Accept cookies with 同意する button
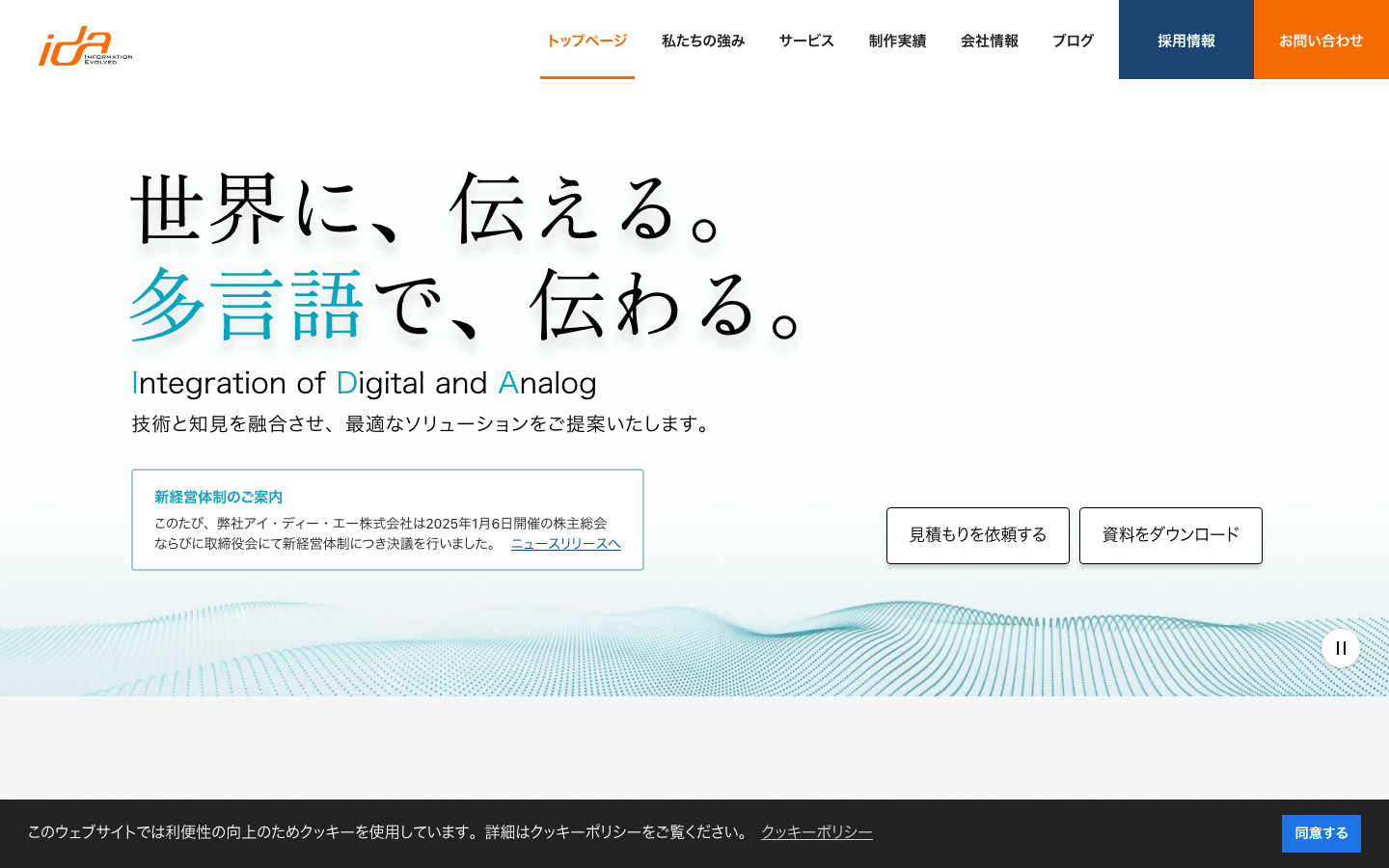Viewport: 1389px width, 868px height. point(1321,833)
